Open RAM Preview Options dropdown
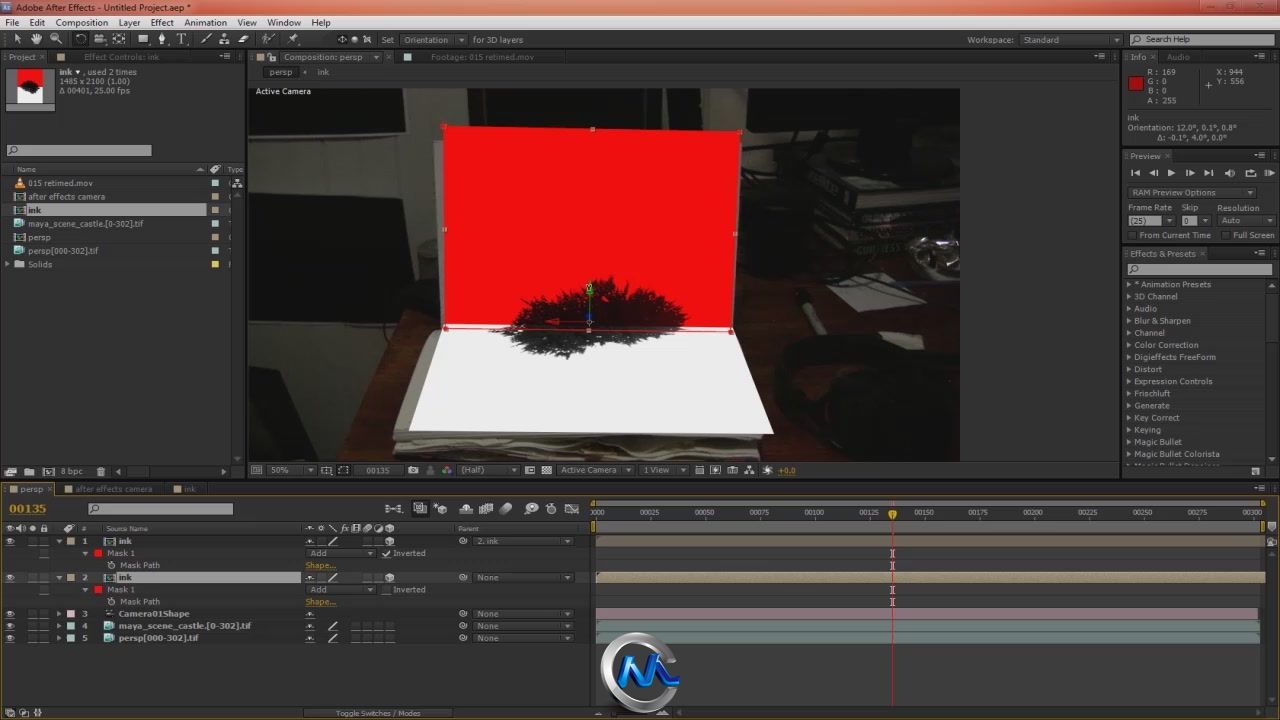The height and width of the screenshot is (720, 1280). pyautogui.click(x=1192, y=192)
